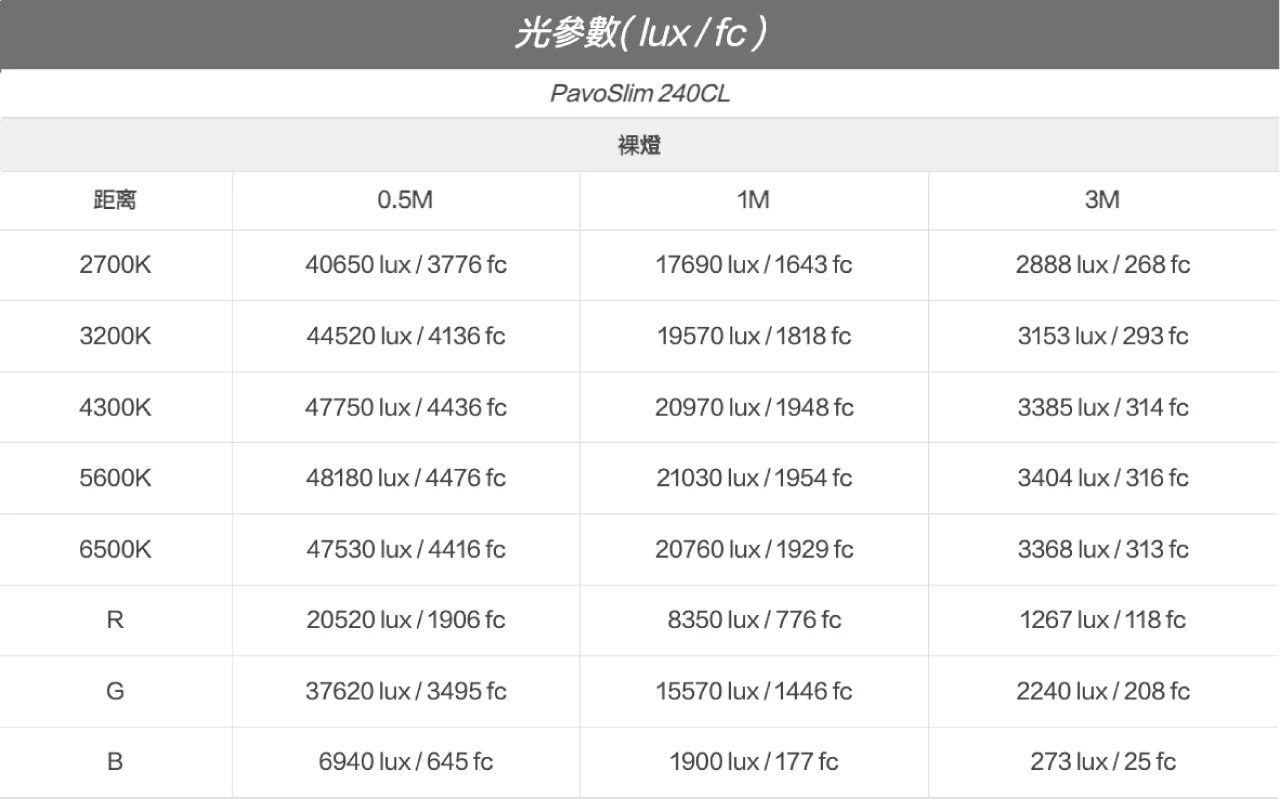Select the 273 lux / 25 fc cell
This screenshot has width=1280, height=799.
[1103, 762]
